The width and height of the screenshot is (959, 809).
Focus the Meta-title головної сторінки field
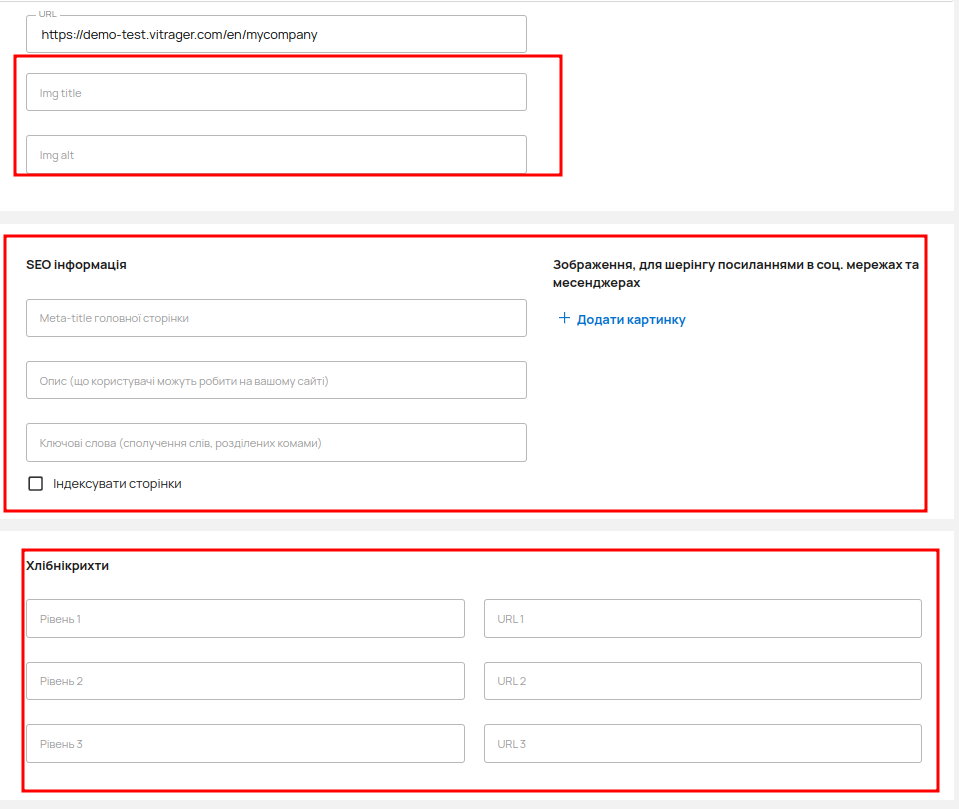pos(276,318)
